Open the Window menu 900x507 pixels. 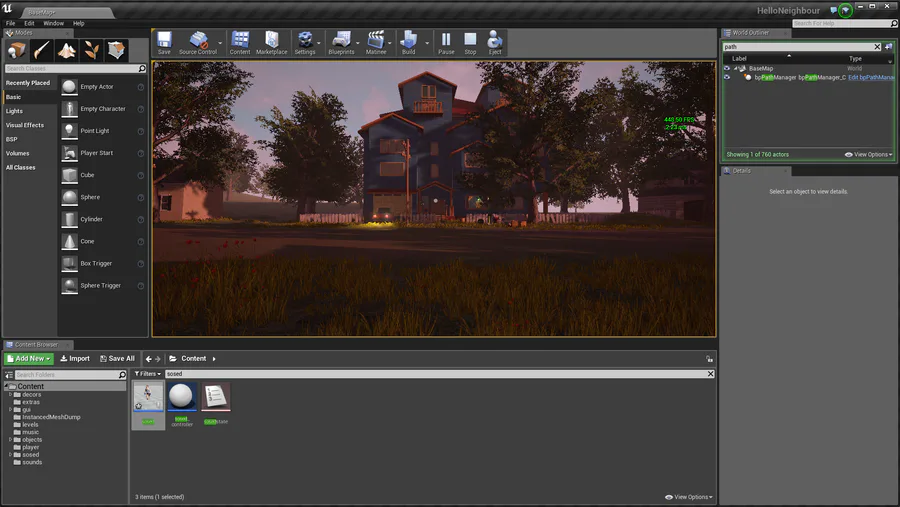(53, 24)
